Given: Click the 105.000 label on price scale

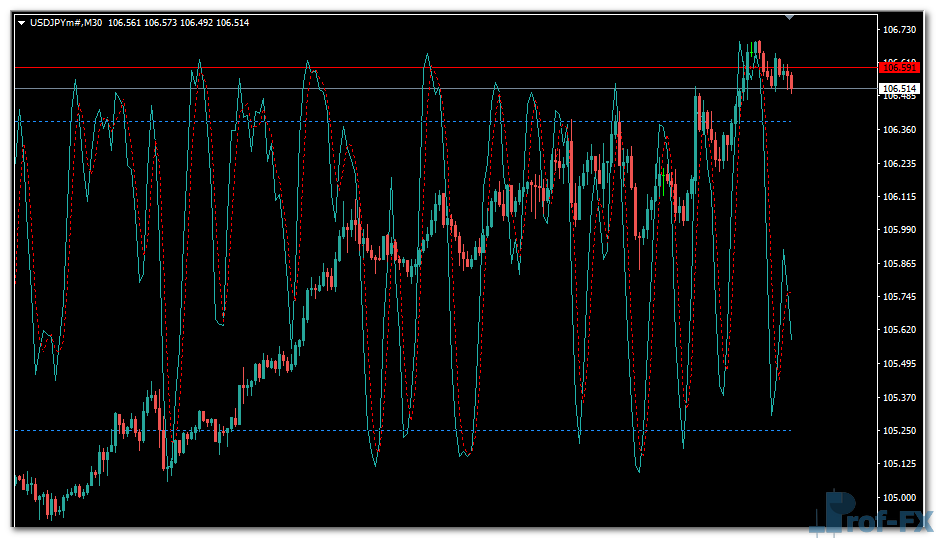Looking at the screenshot, I should tap(899, 498).
